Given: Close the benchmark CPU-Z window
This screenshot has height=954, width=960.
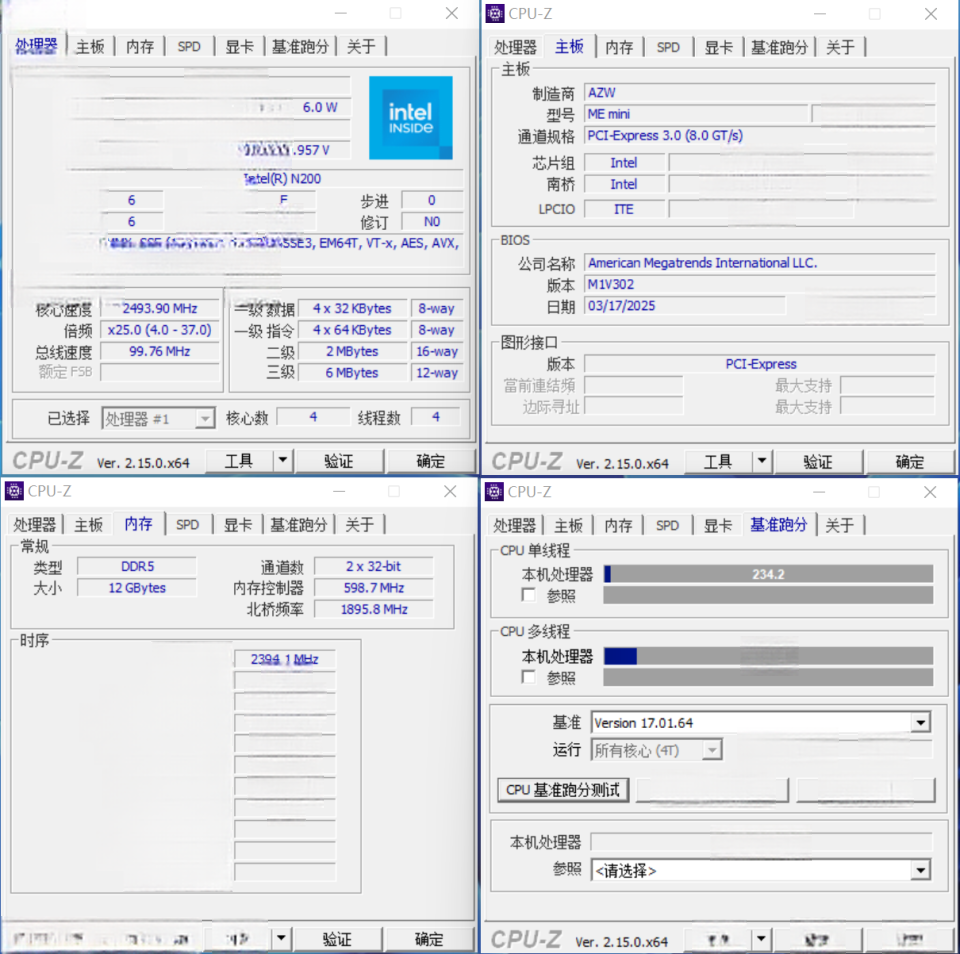Looking at the screenshot, I should 930,492.
